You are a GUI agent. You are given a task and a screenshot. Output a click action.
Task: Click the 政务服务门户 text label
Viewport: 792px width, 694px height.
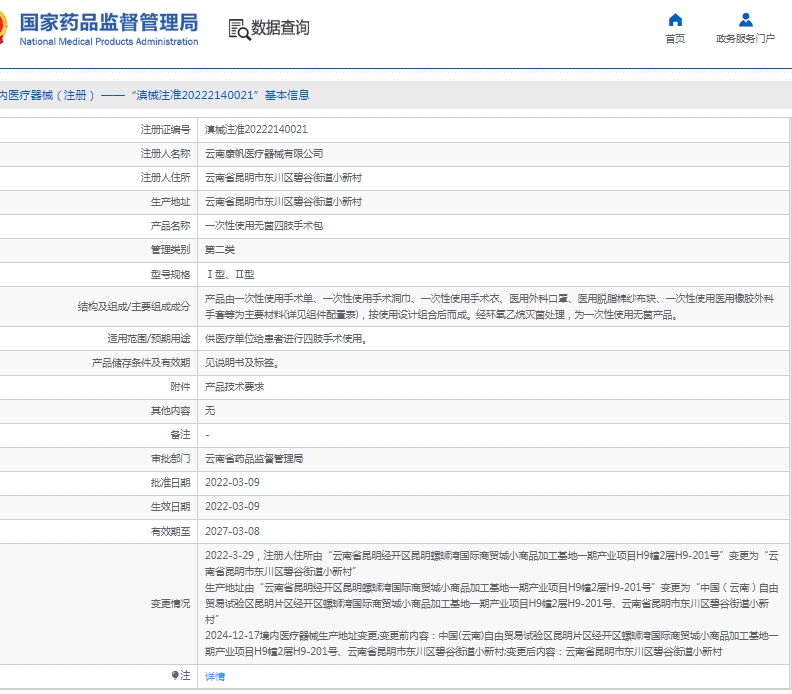746,38
